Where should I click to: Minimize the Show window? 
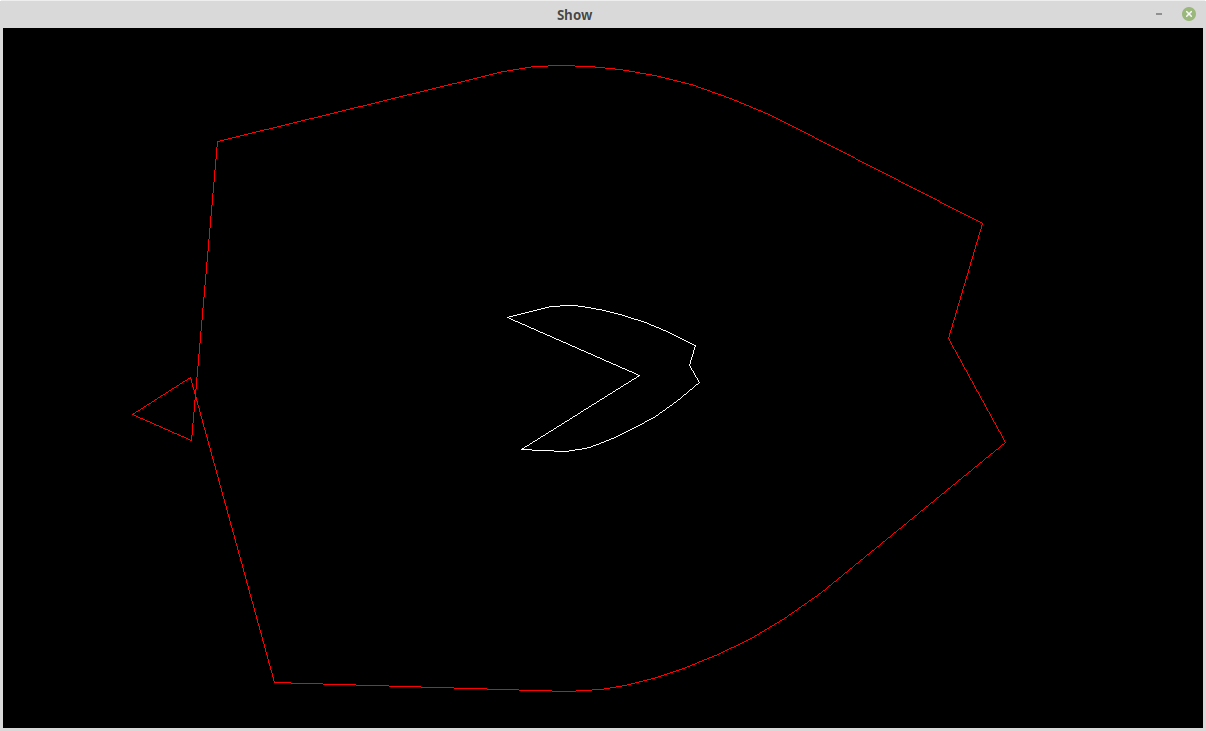tap(1159, 14)
